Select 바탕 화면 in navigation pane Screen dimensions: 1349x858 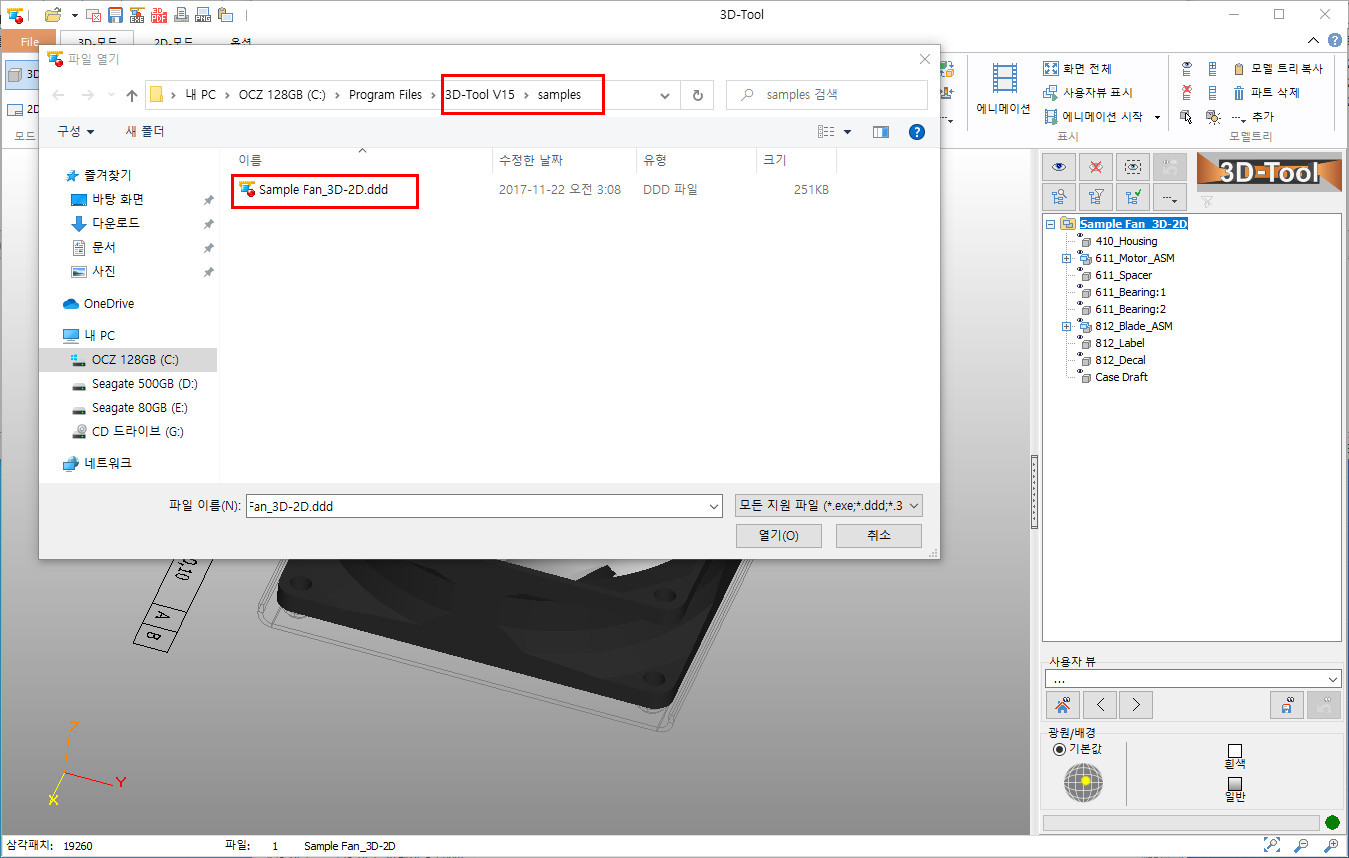pos(118,199)
